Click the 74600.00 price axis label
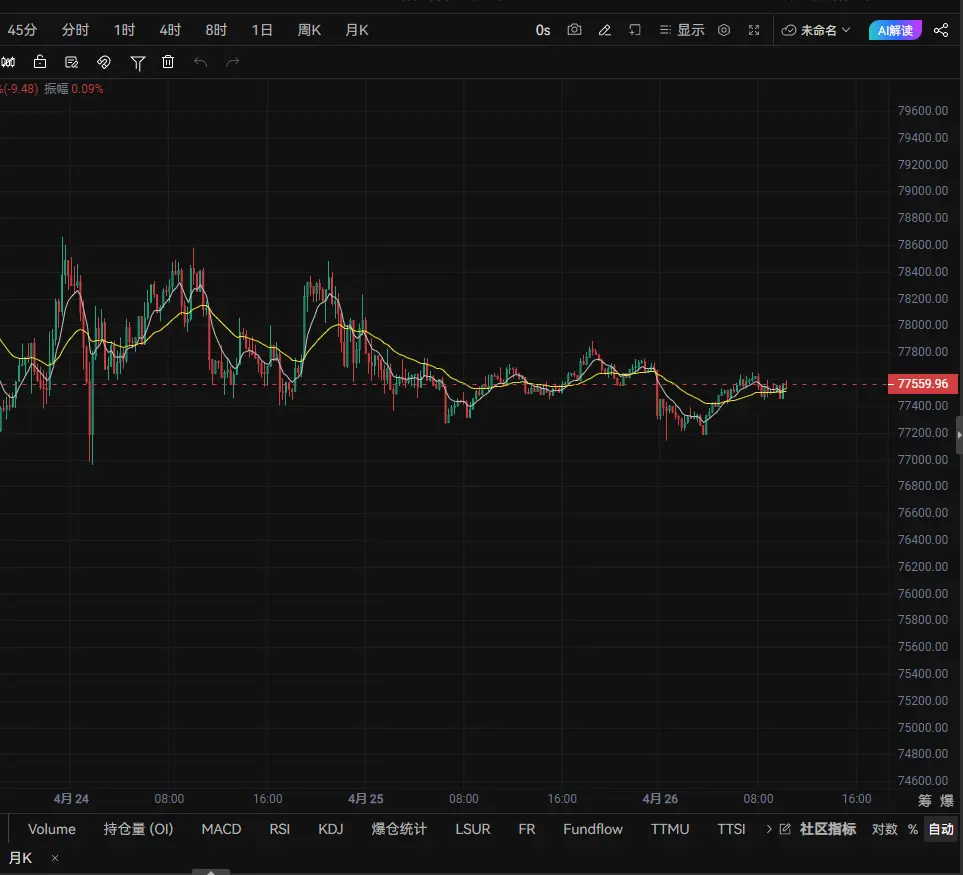 [922, 780]
